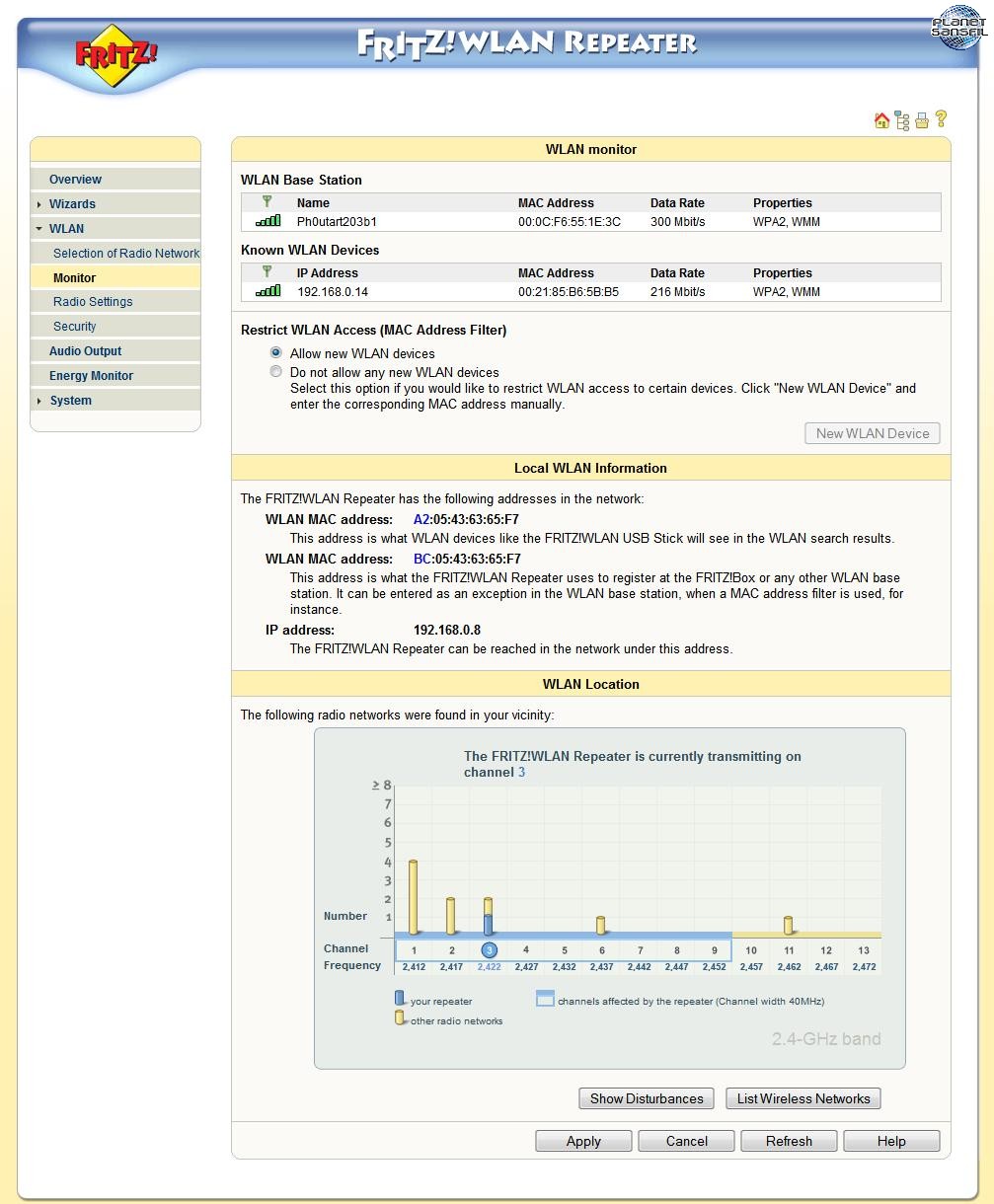Image resolution: width=994 pixels, height=1204 pixels.
Task: Cancel the changes
Action: click(x=687, y=1141)
